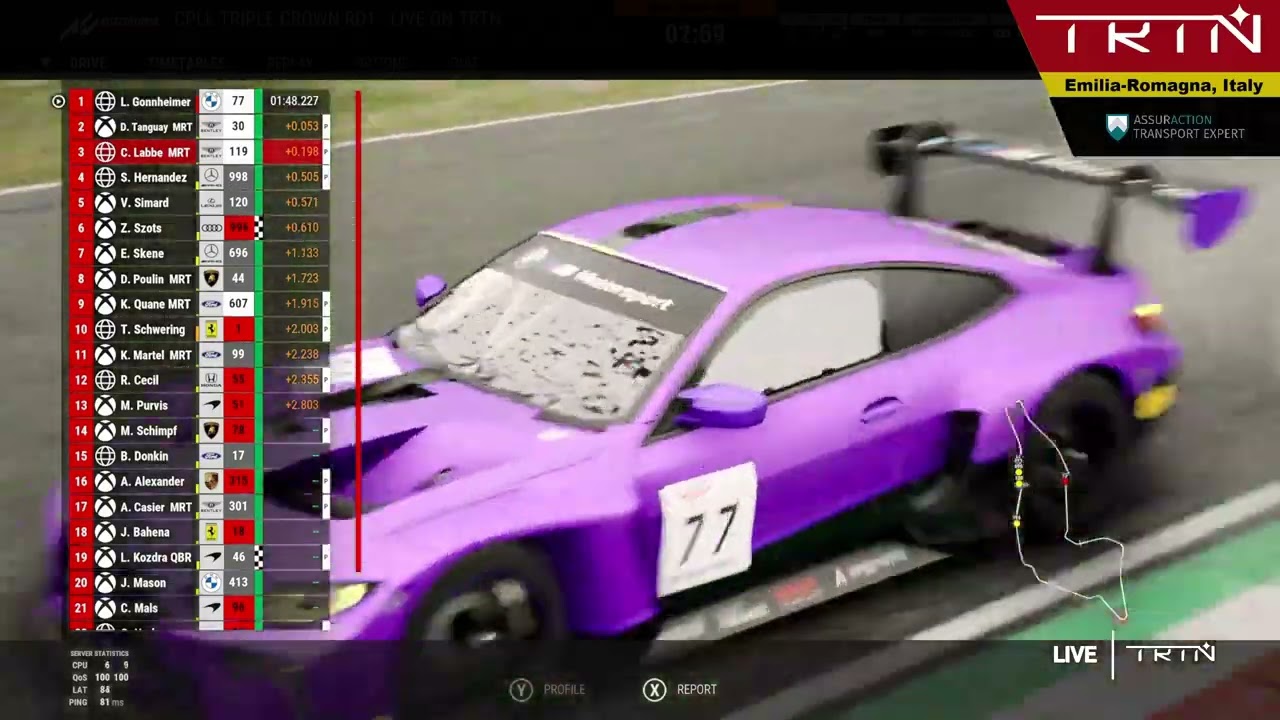Select driver M. Purvis in standings
The width and height of the screenshot is (1280, 720).
pyautogui.click(x=144, y=405)
